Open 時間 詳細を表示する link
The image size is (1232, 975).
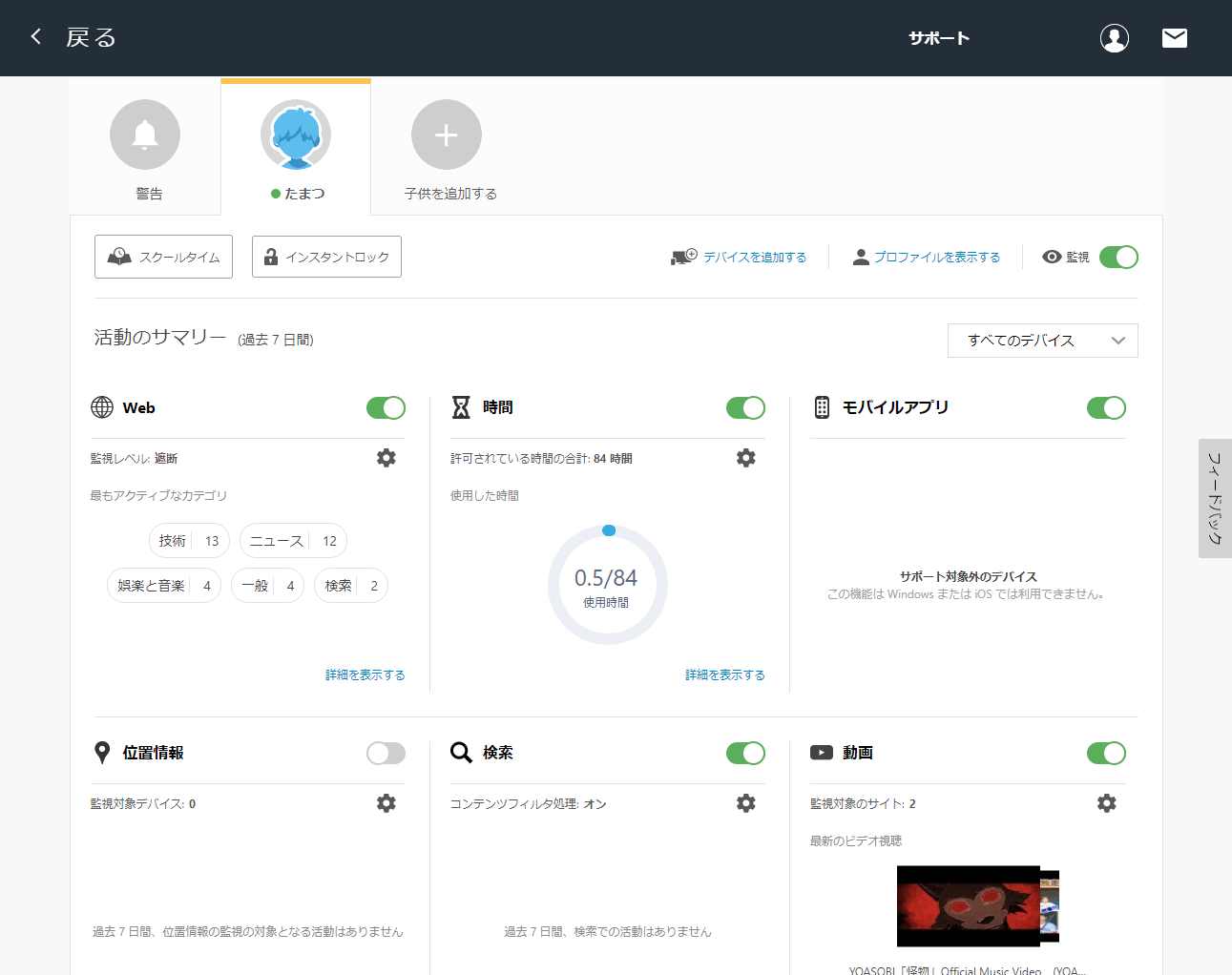coord(724,674)
